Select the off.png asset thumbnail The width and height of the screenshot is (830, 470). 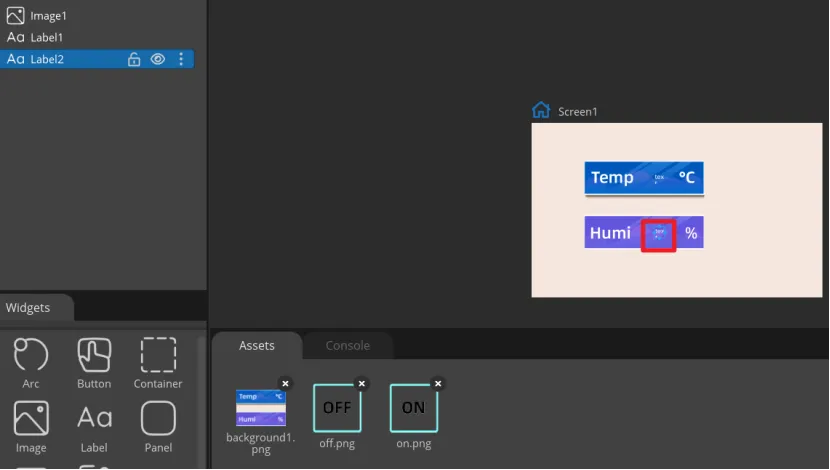pyautogui.click(x=337, y=408)
